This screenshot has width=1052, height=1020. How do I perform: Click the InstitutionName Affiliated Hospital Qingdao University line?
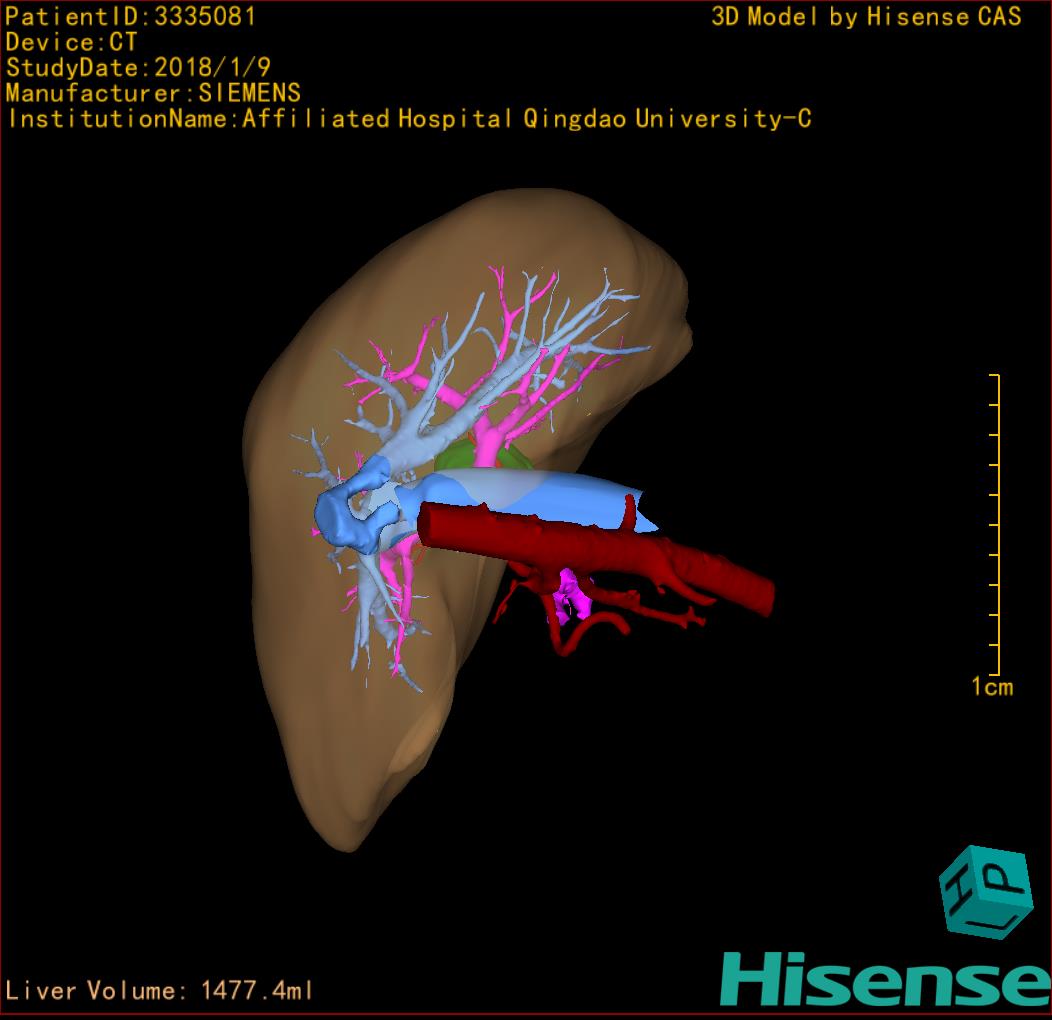(x=409, y=119)
